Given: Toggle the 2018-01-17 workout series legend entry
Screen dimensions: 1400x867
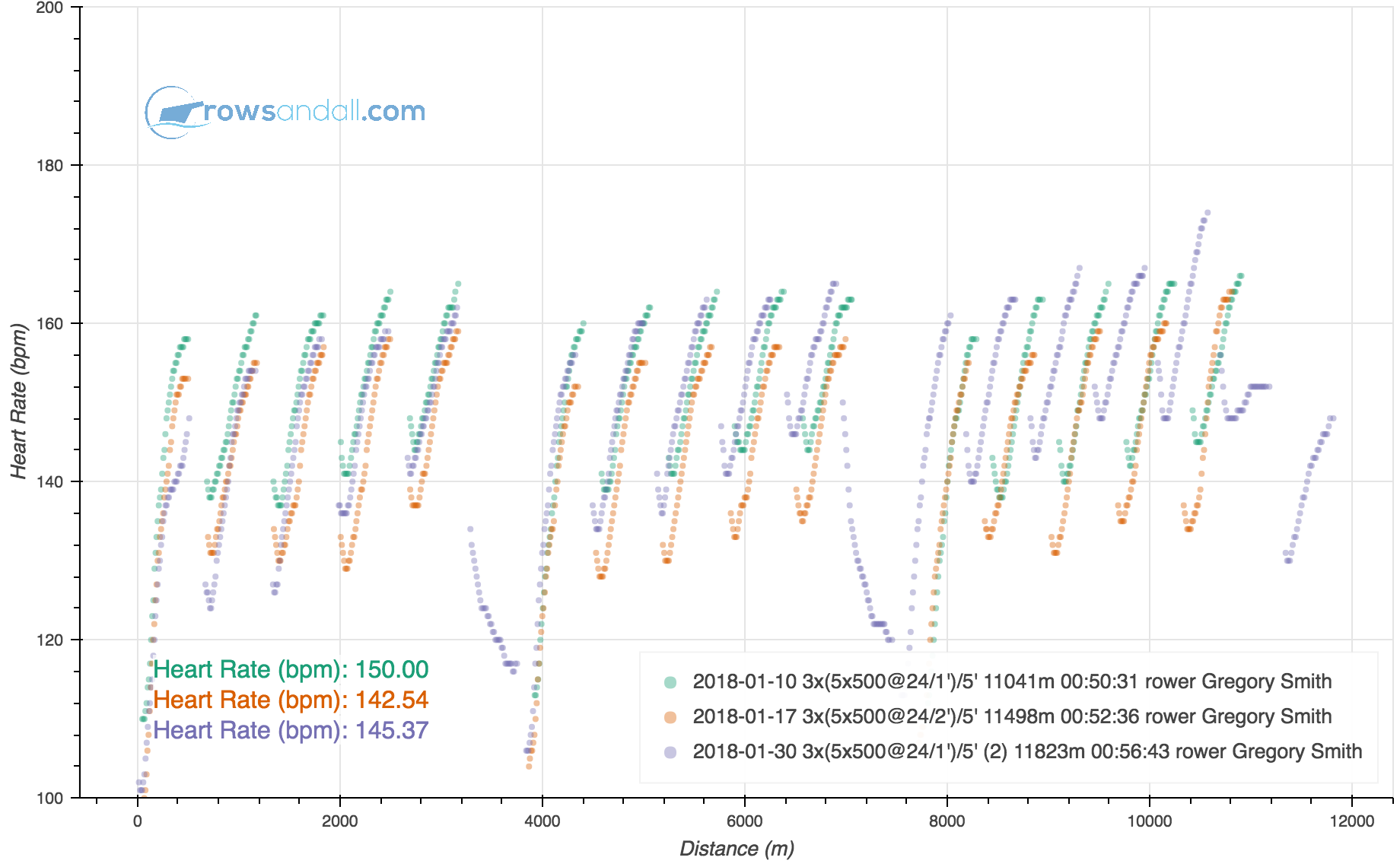Looking at the screenshot, I should 1012,716.
